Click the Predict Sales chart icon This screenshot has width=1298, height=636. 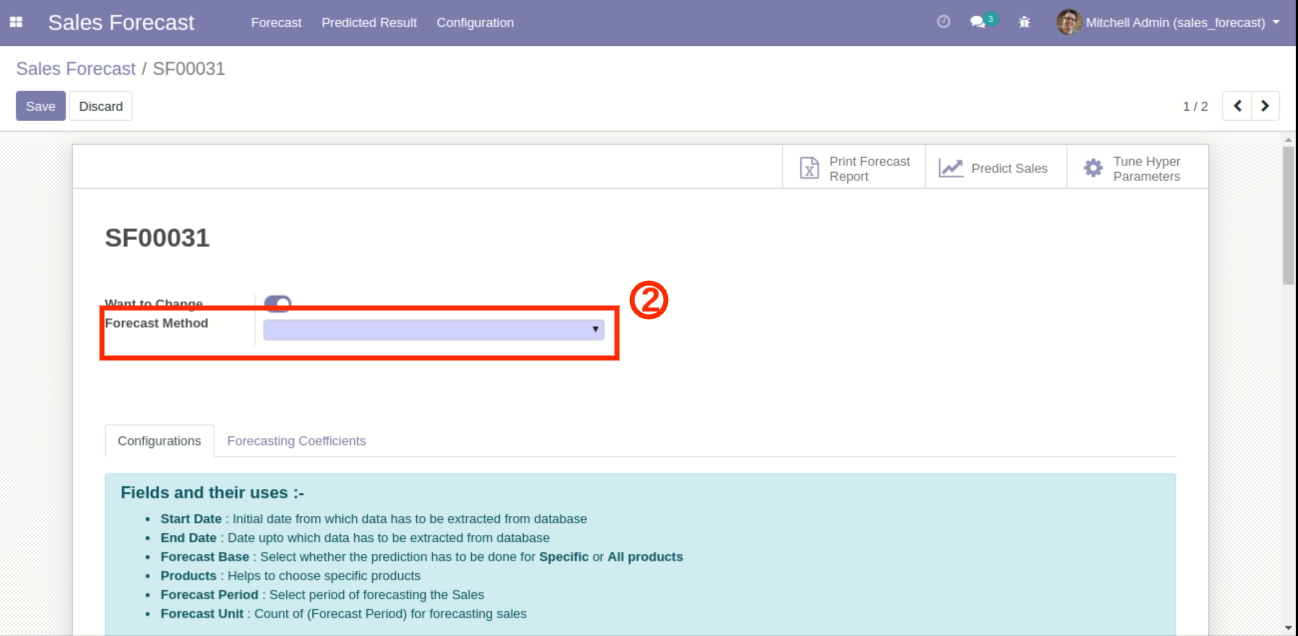point(950,168)
